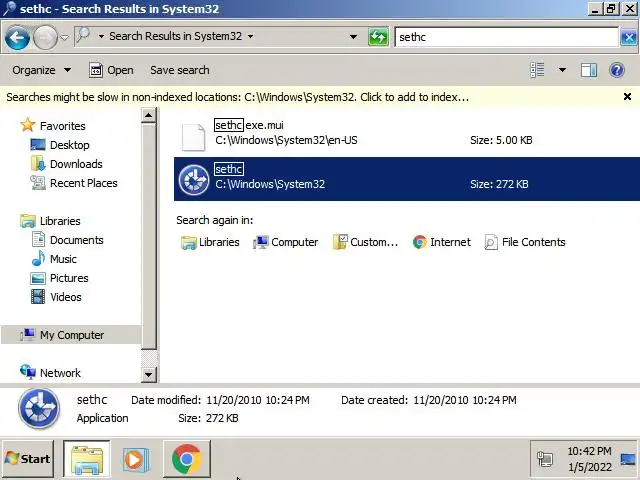The width and height of the screenshot is (640, 480).
Task: Open the Start menu
Action: [28, 459]
